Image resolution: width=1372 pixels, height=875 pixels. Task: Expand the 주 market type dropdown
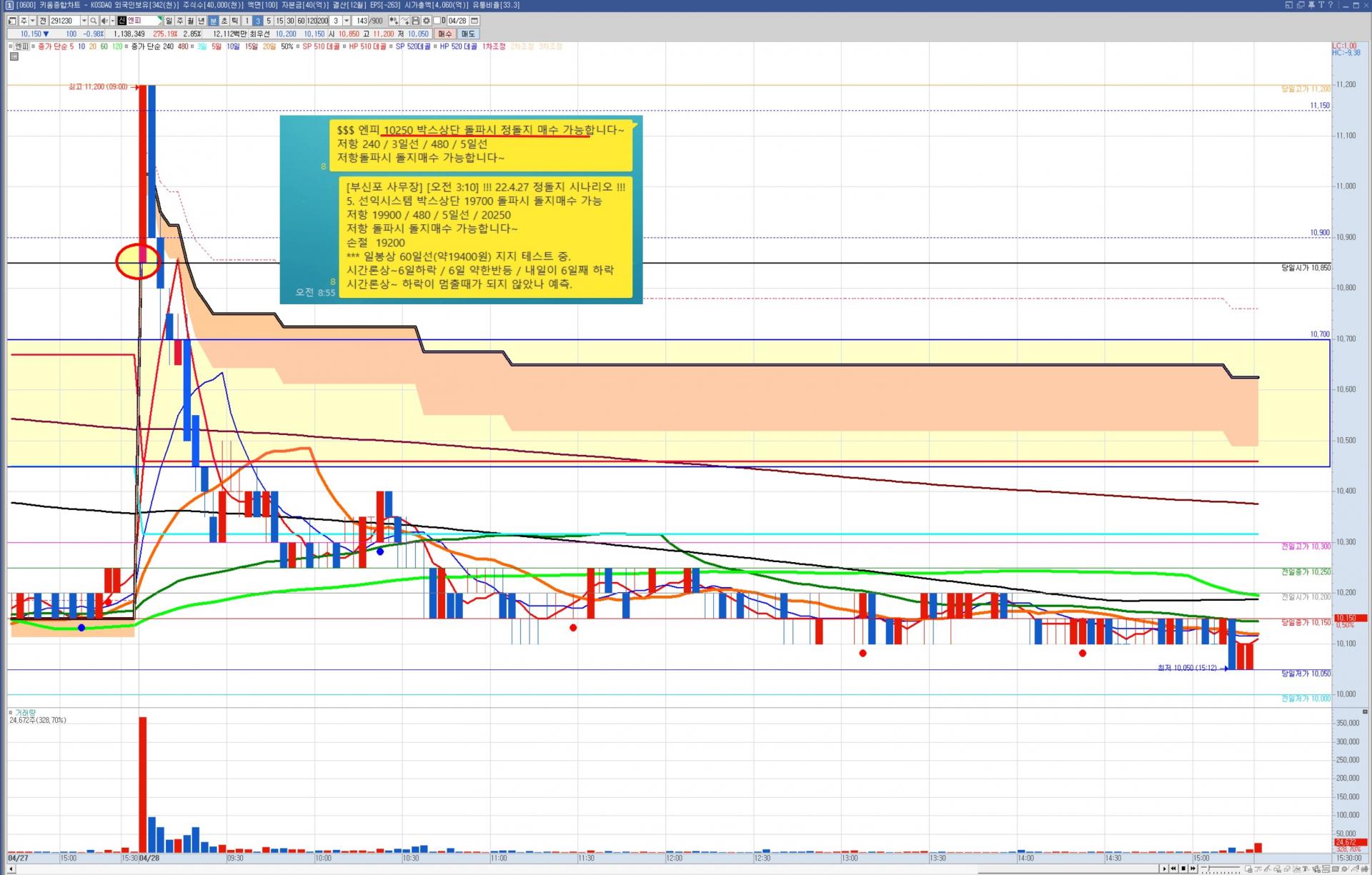click(32, 21)
